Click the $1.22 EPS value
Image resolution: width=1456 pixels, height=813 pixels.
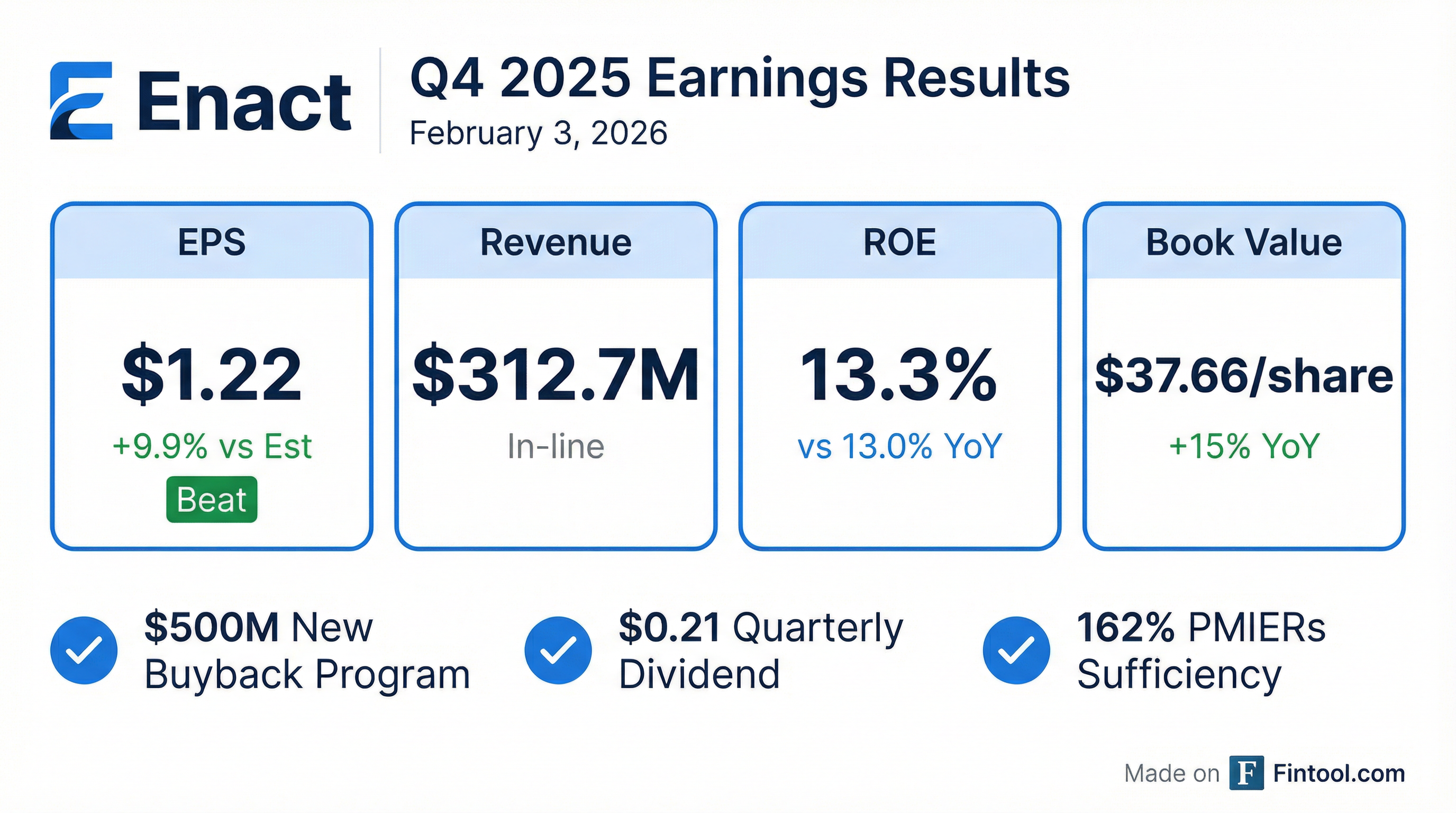(212, 374)
